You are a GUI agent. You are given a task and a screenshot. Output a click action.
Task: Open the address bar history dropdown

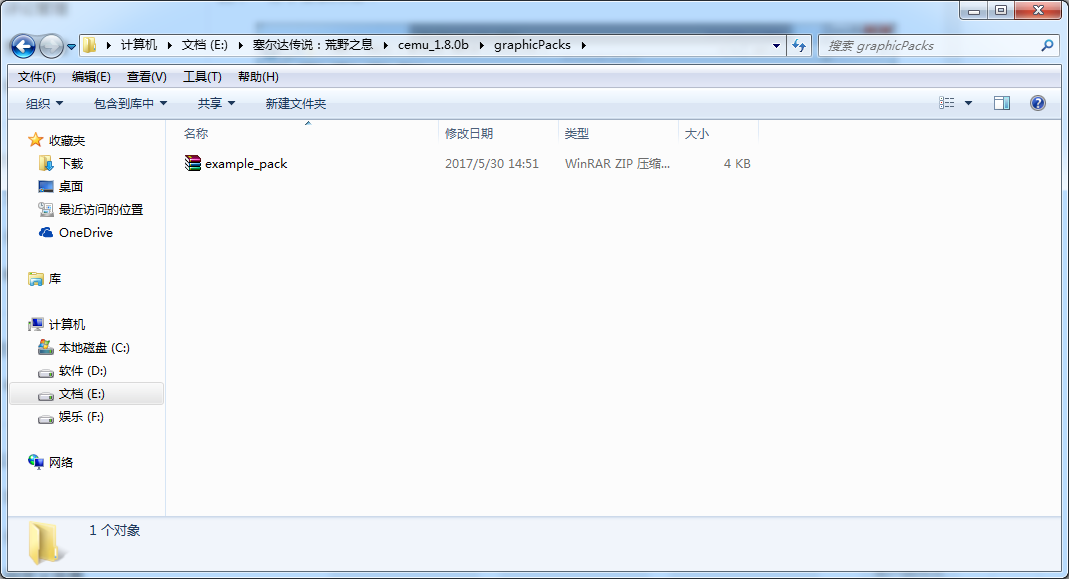[776, 46]
